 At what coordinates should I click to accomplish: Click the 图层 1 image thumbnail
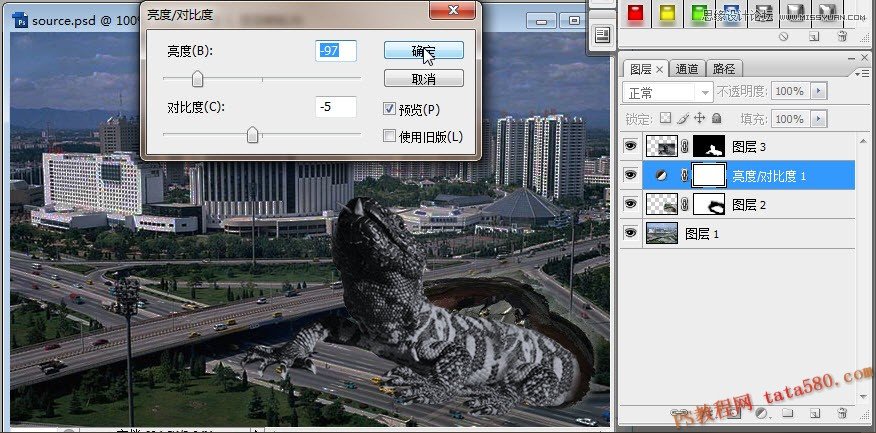tap(662, 233)
